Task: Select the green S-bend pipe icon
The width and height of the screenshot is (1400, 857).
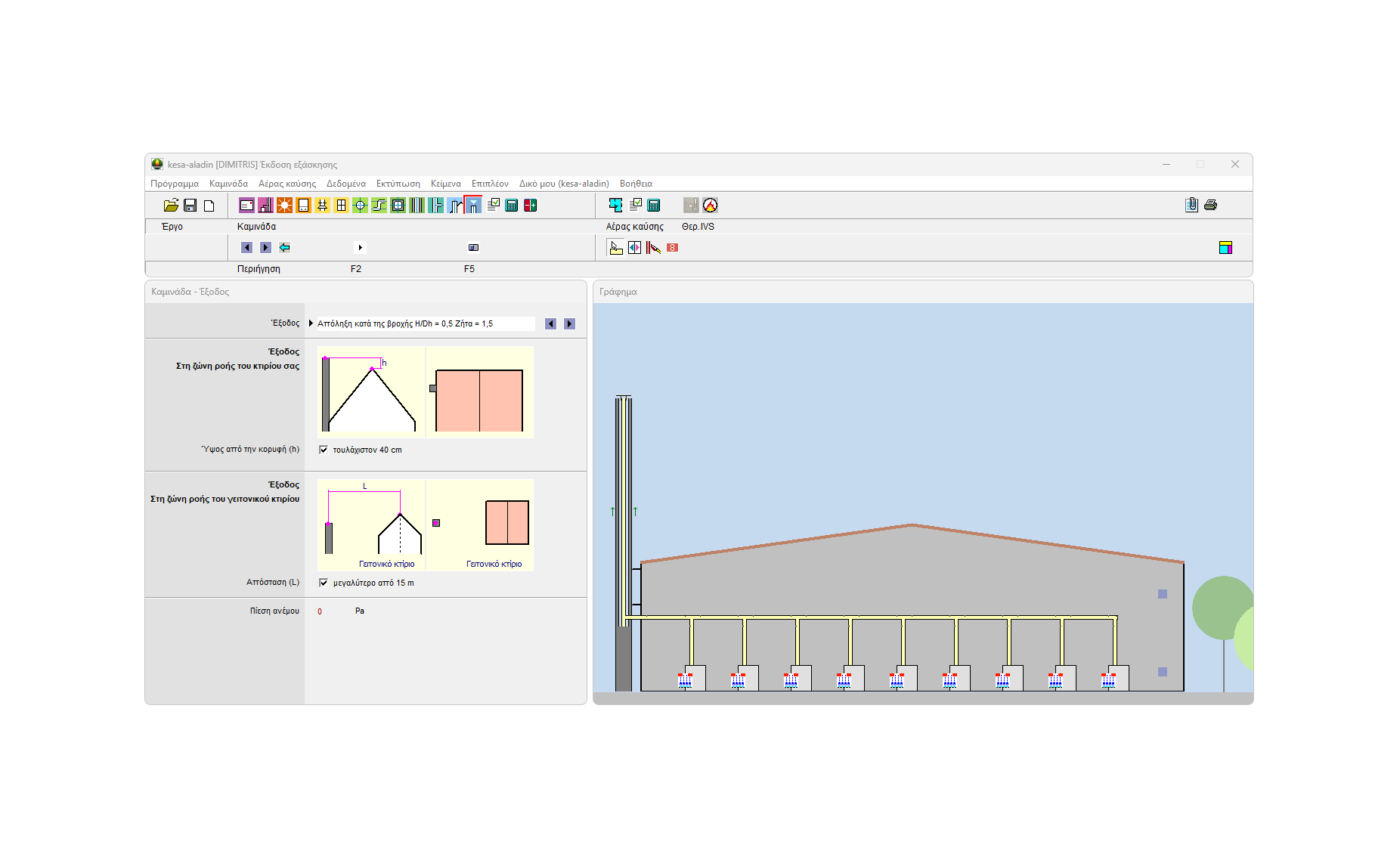Action: click(379, 206)
